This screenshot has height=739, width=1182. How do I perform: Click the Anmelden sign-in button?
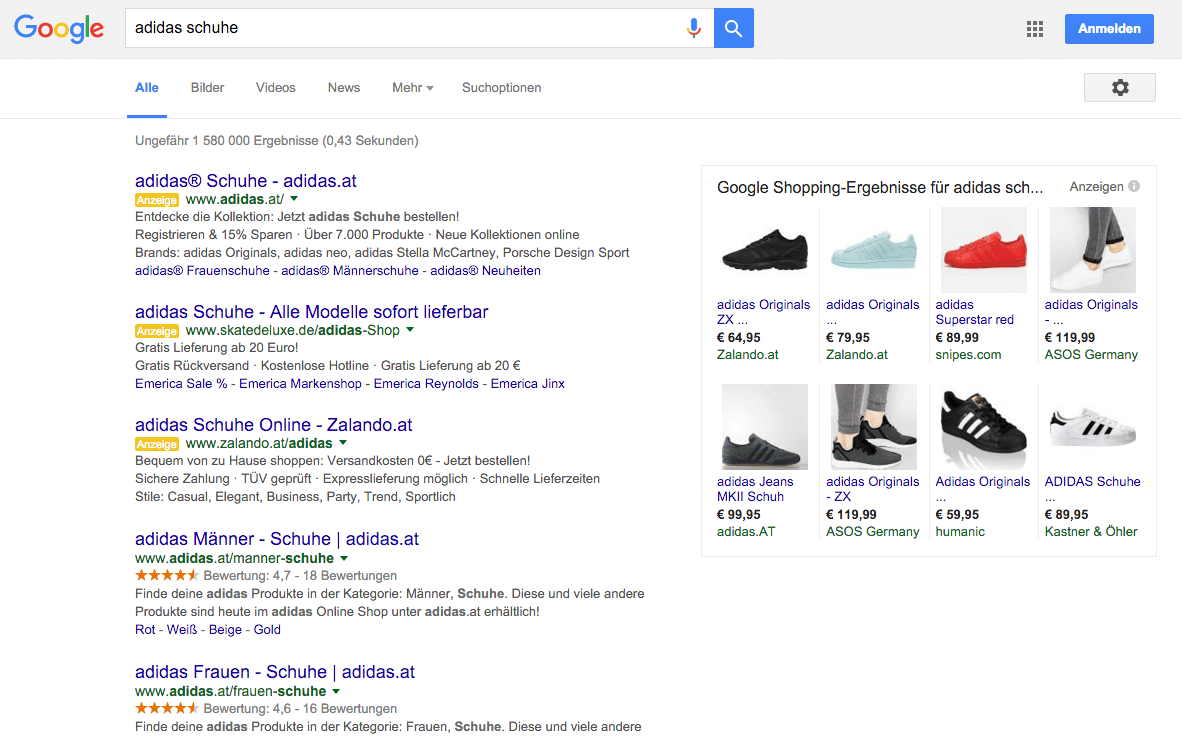(1108, 29)
